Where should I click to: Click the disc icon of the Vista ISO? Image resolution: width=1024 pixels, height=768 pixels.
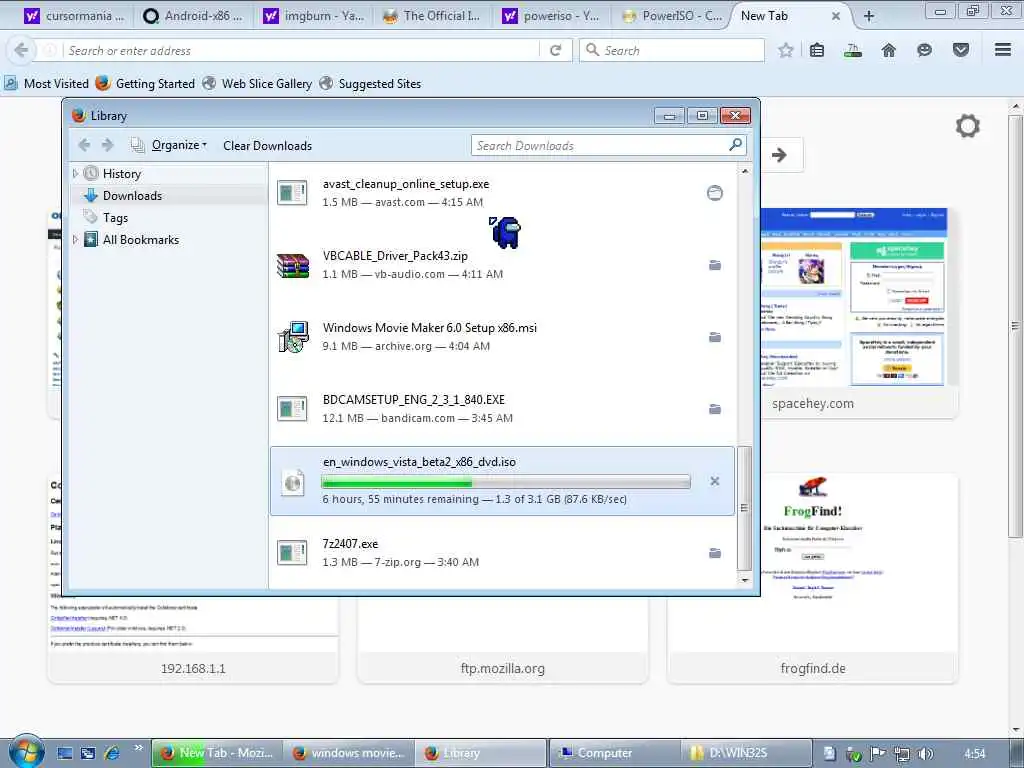coord(293,483)
